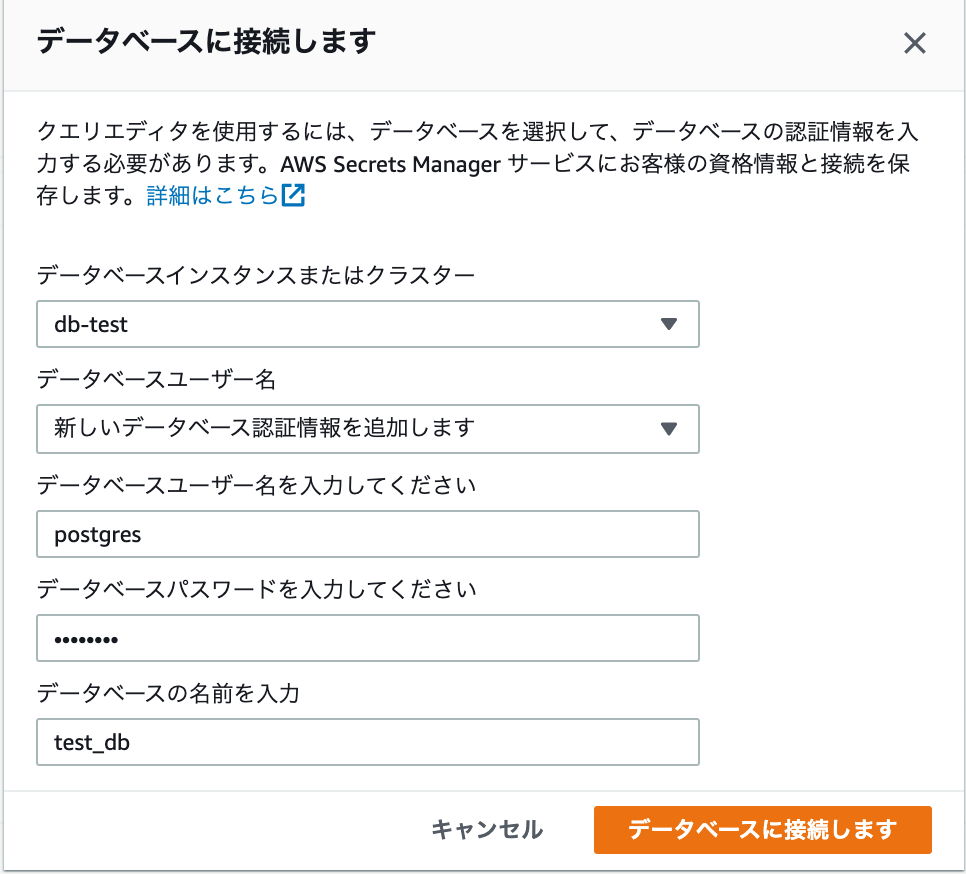Focus the postgres username field
The height and width of the screenshot is (874, 966).
[368, 534]
